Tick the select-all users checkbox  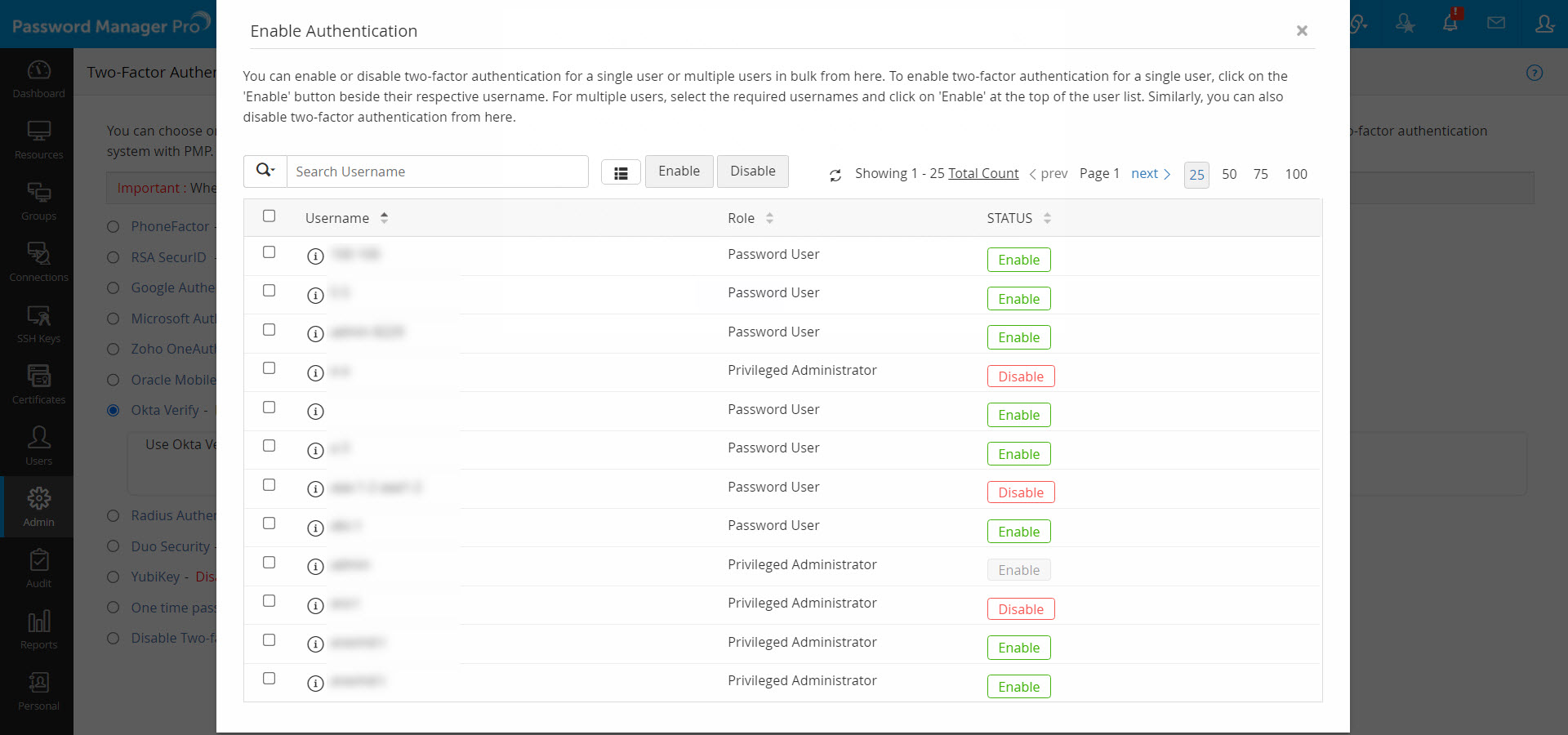point(269,216)
